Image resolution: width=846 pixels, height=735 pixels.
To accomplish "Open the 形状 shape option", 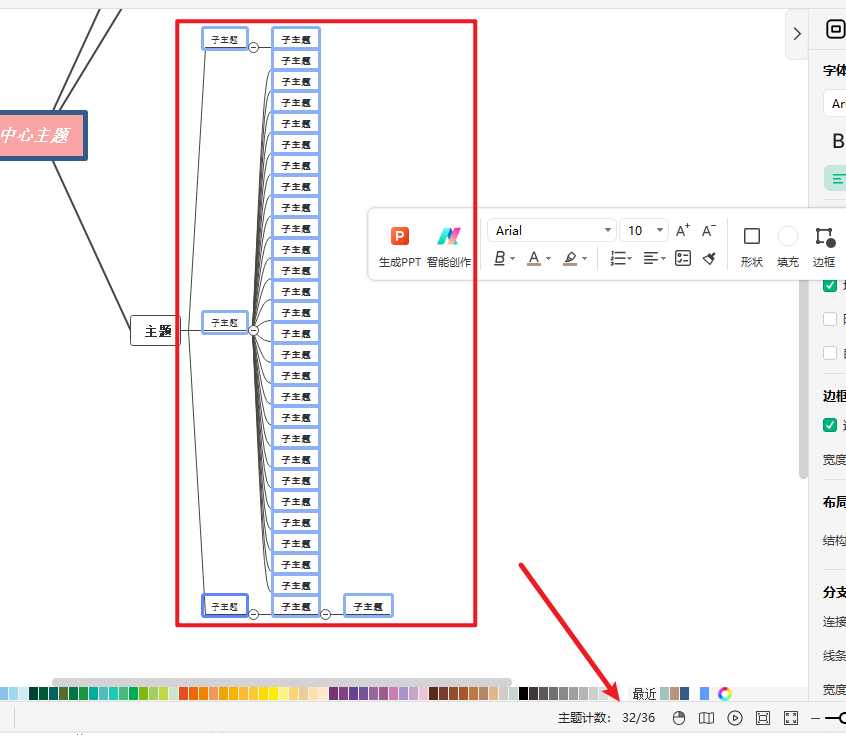I will (752, 247).
